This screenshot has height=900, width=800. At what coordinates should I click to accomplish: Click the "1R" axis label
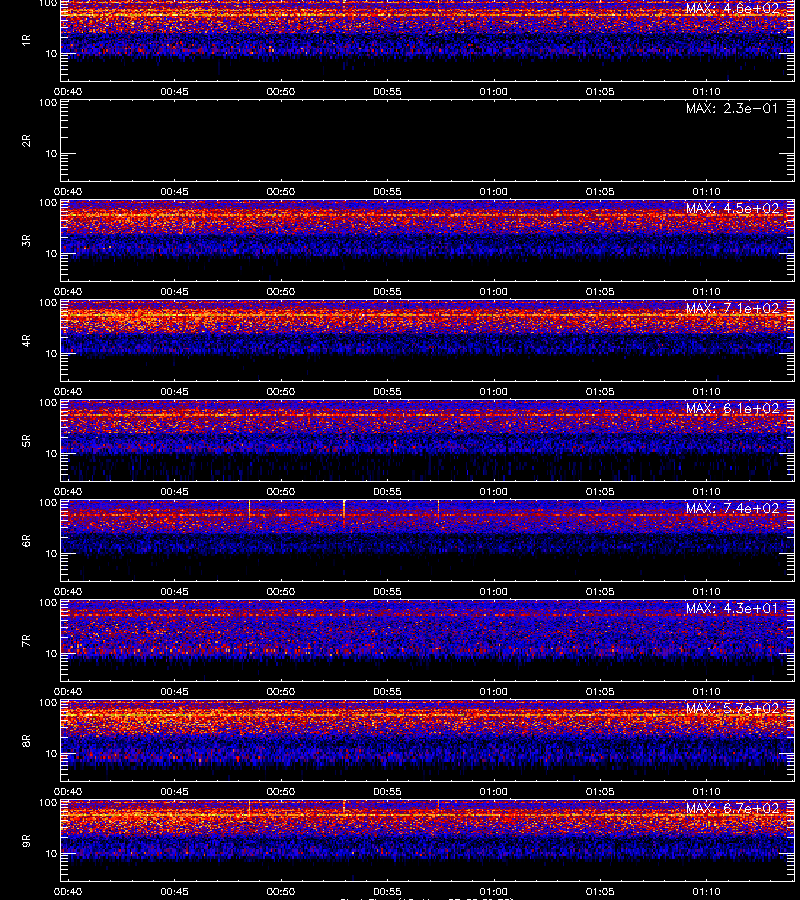(x=26, y=40)
